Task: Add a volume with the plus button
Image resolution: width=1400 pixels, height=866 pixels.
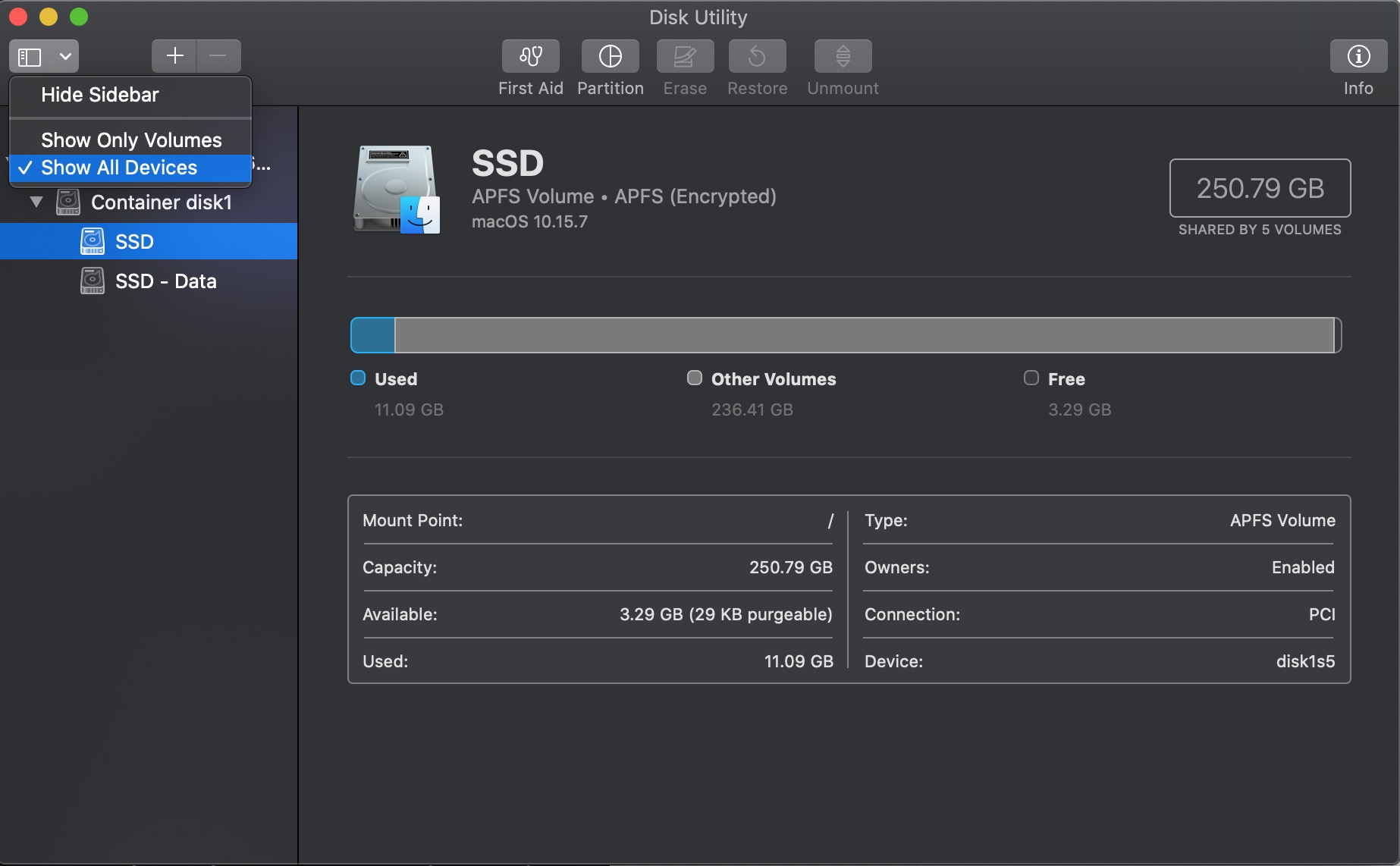Action: click(174, 56)
